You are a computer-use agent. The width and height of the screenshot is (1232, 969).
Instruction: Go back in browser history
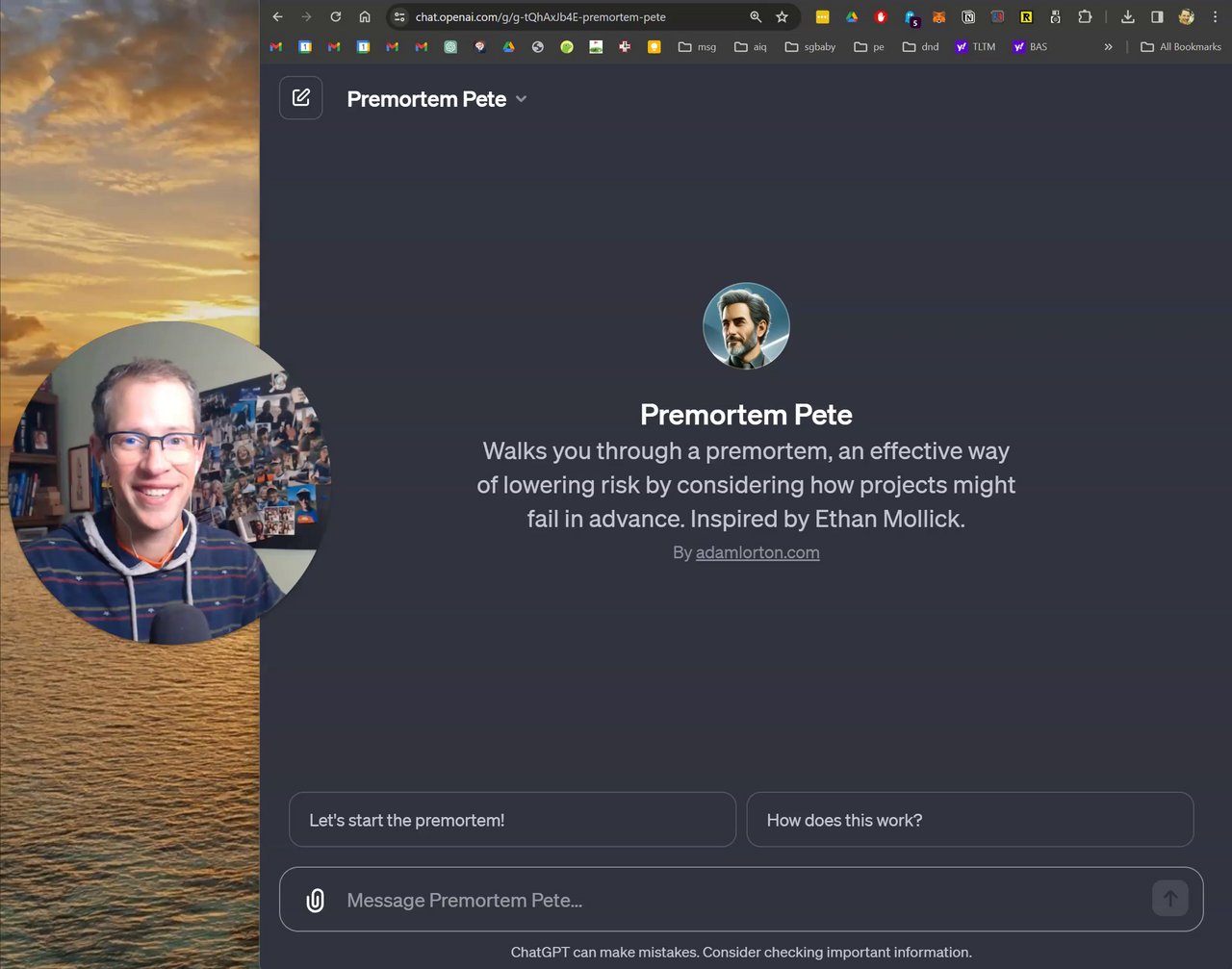[277, 16]
